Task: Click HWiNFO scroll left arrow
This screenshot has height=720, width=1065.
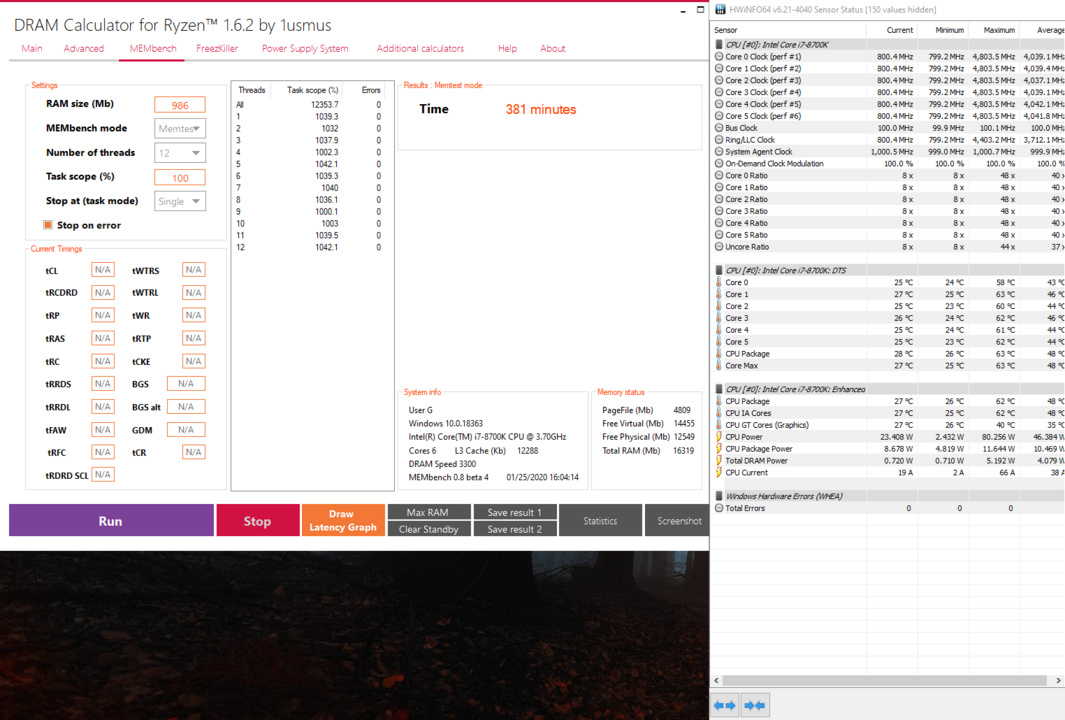Action: (717, 680)
